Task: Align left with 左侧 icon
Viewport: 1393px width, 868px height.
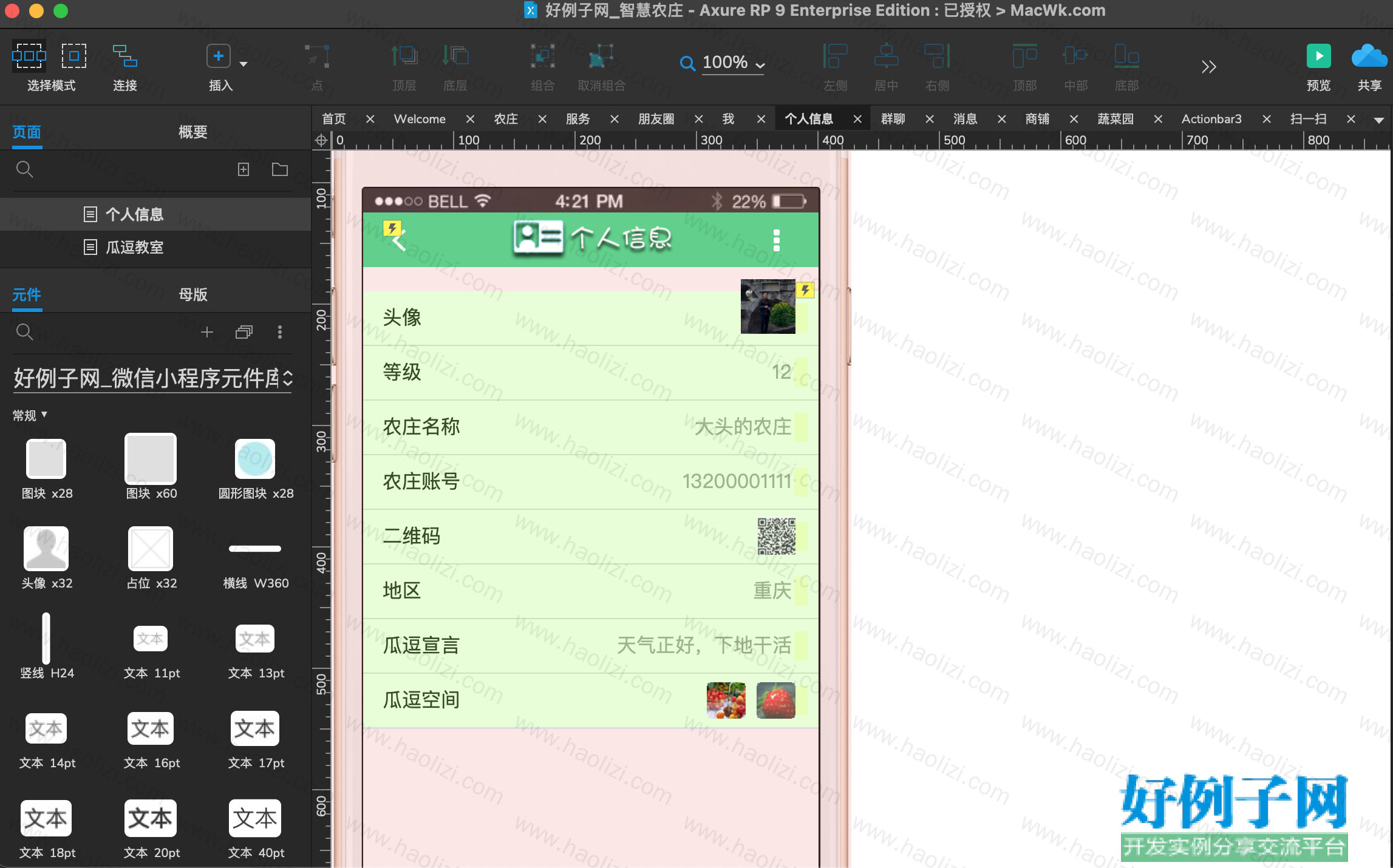Action: 835,56
